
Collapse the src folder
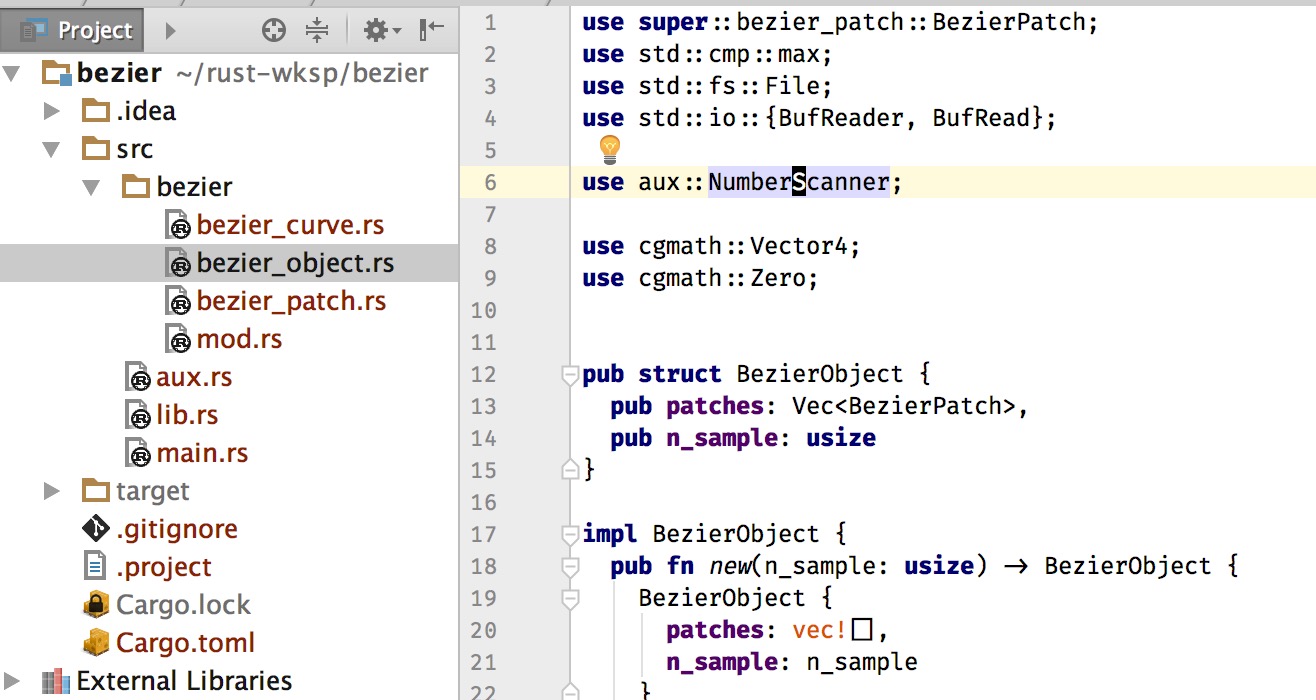(x=51, y=149)
